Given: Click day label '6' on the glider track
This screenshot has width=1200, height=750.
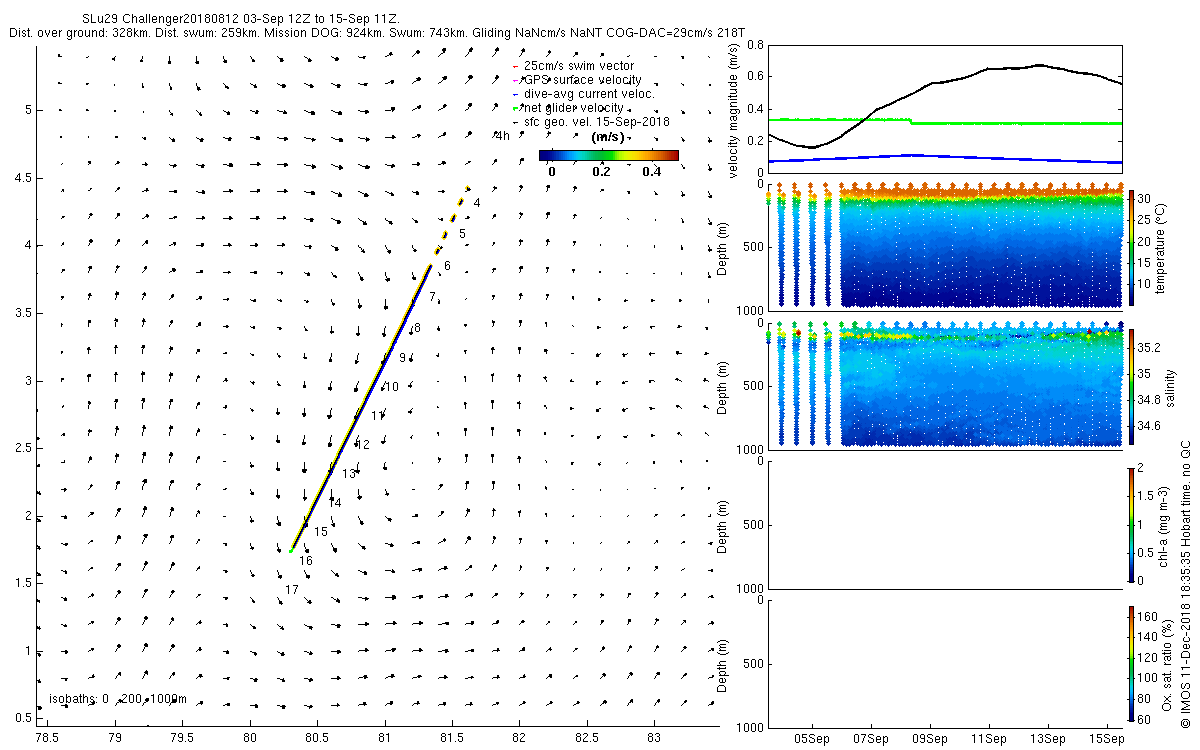Looking at the screenshot, I should tap(447, 266).
